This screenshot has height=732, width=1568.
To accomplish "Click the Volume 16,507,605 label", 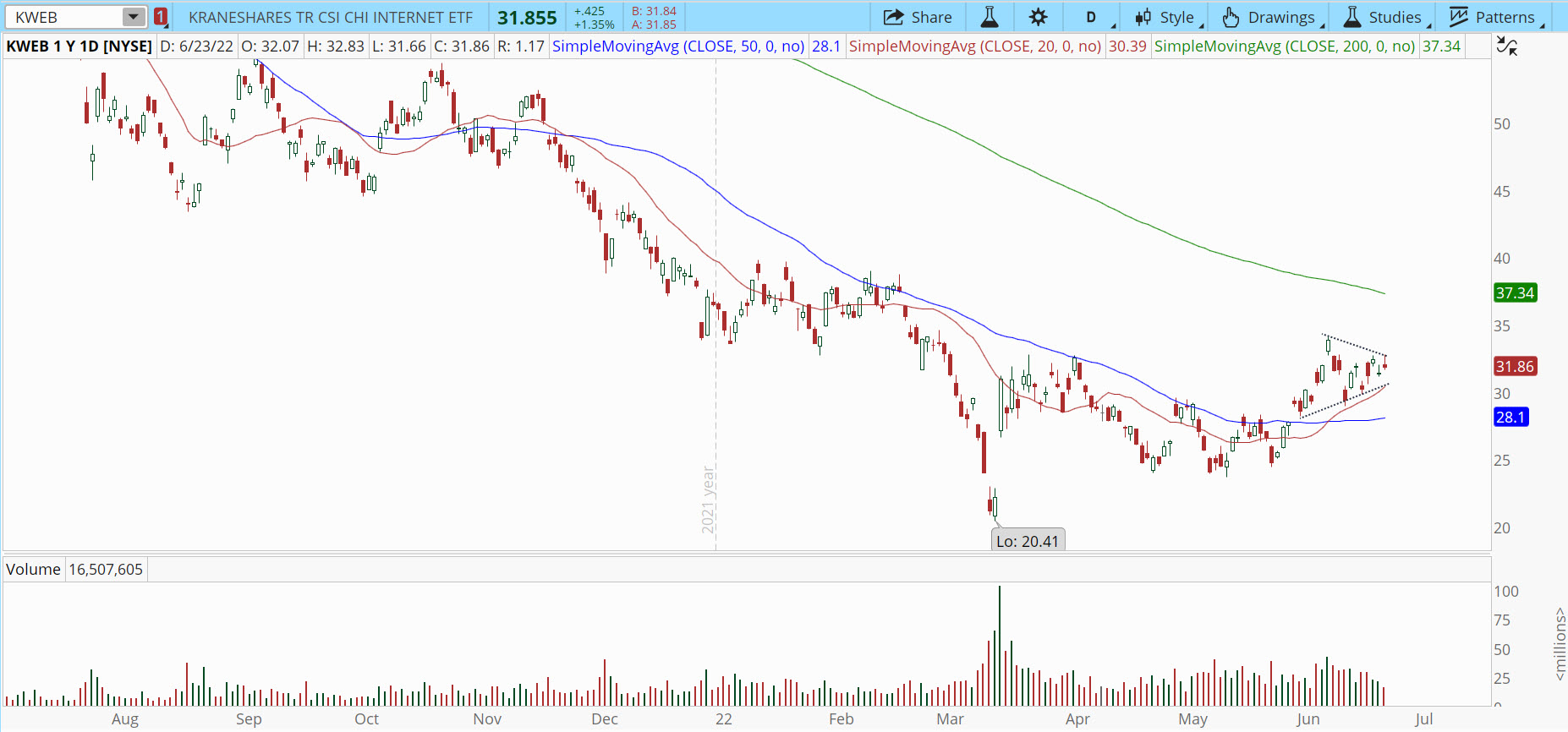I will (74, 570).
